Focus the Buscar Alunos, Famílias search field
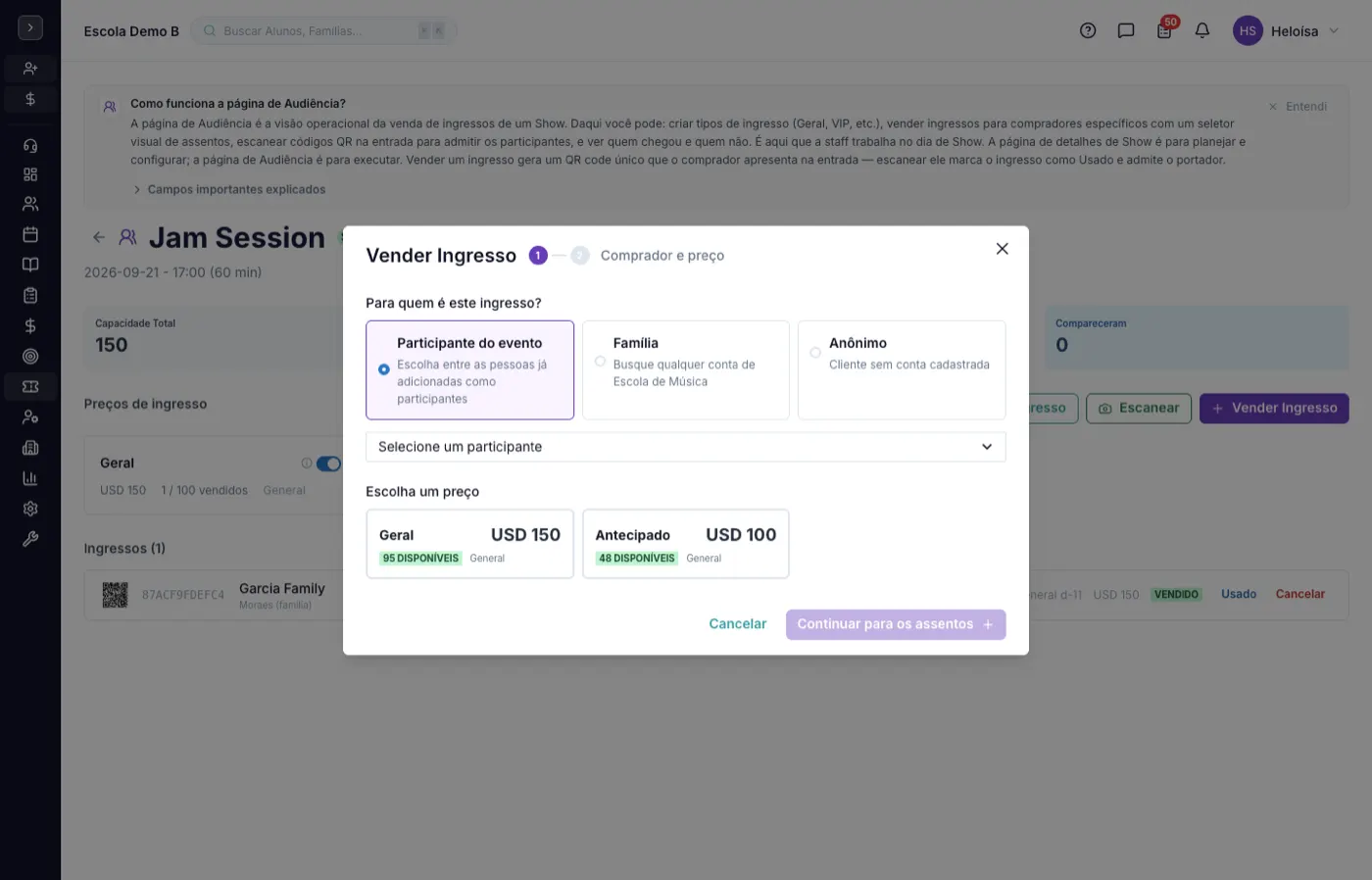 323,31
